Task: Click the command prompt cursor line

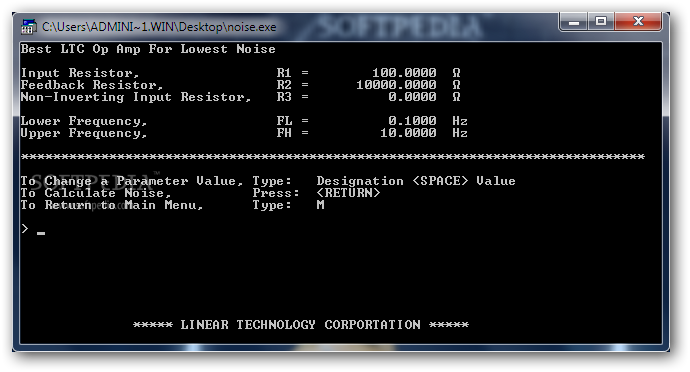Action: (x=33, y=229)
